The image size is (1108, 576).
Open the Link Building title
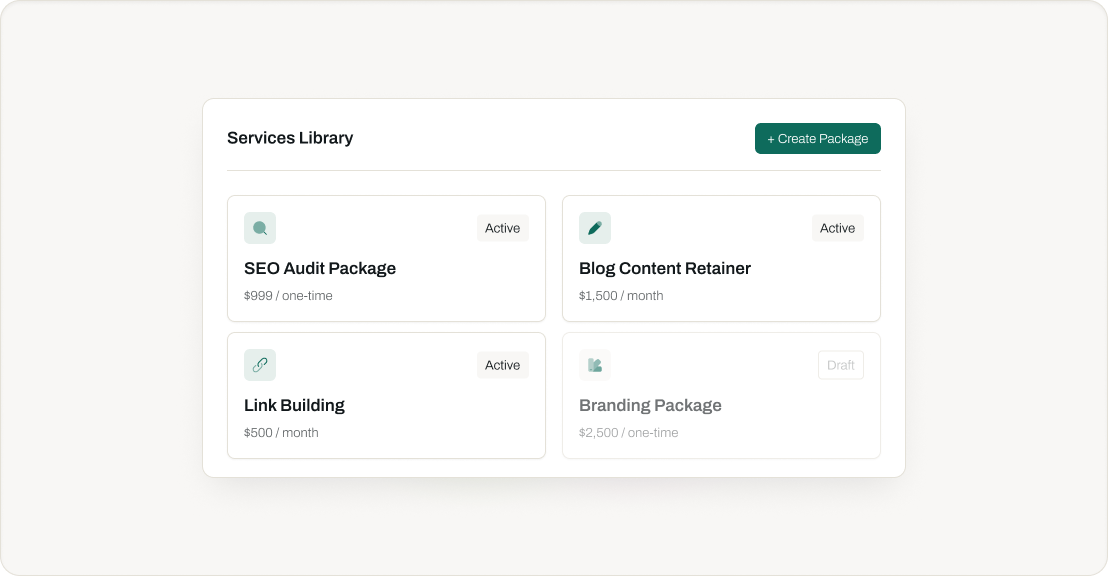[x=295, y=406]
